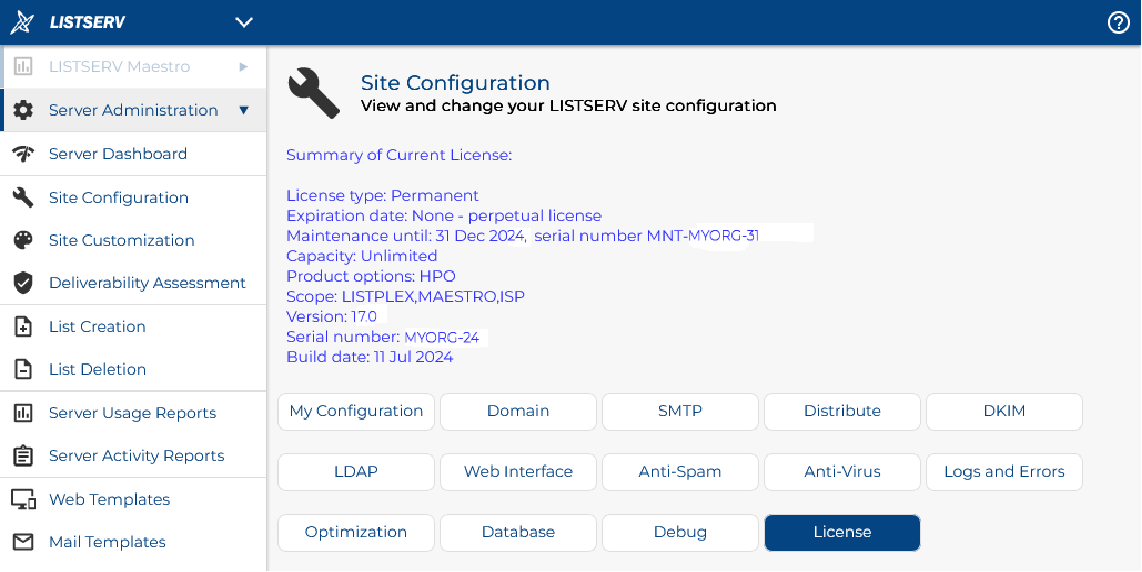
Task: Expand the LISTSERV Maestro menu arrow
Action: (244, 66)
